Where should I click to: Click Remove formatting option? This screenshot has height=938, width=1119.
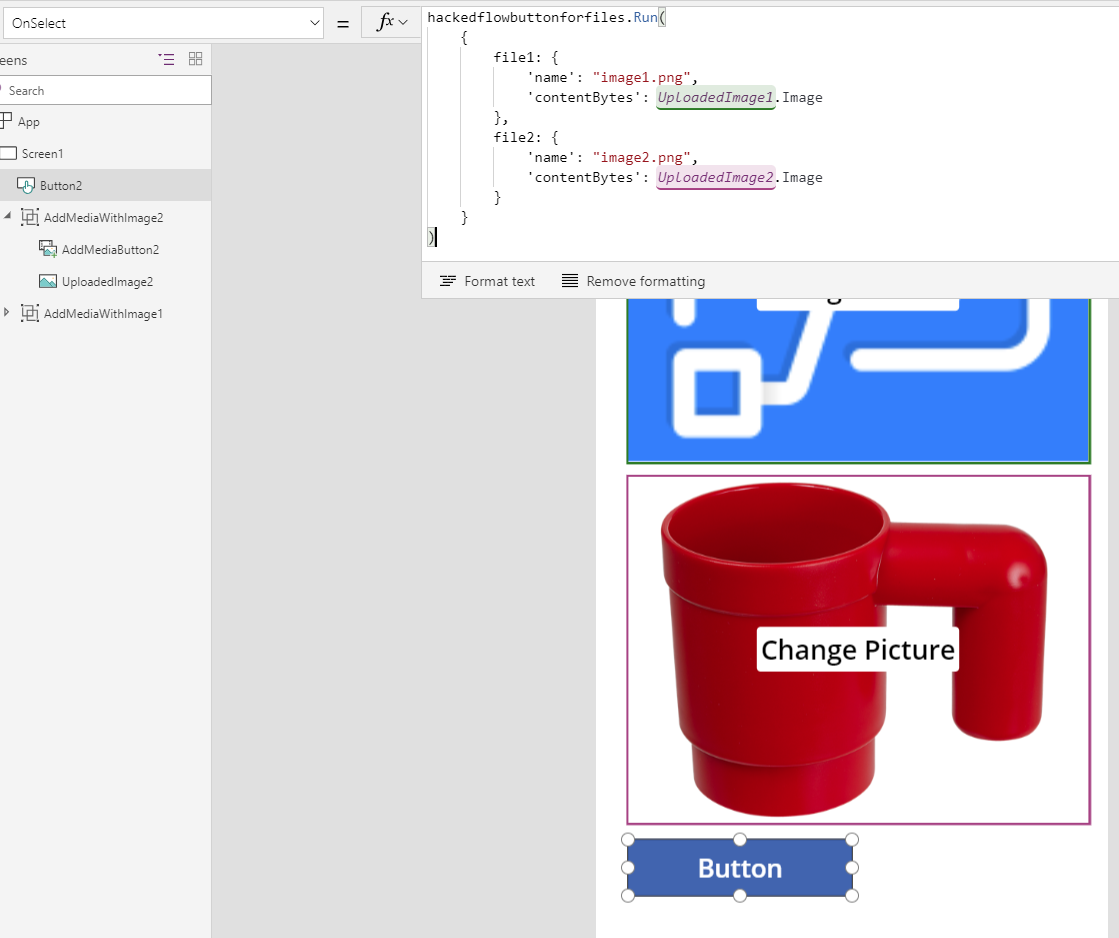point(634,281)
